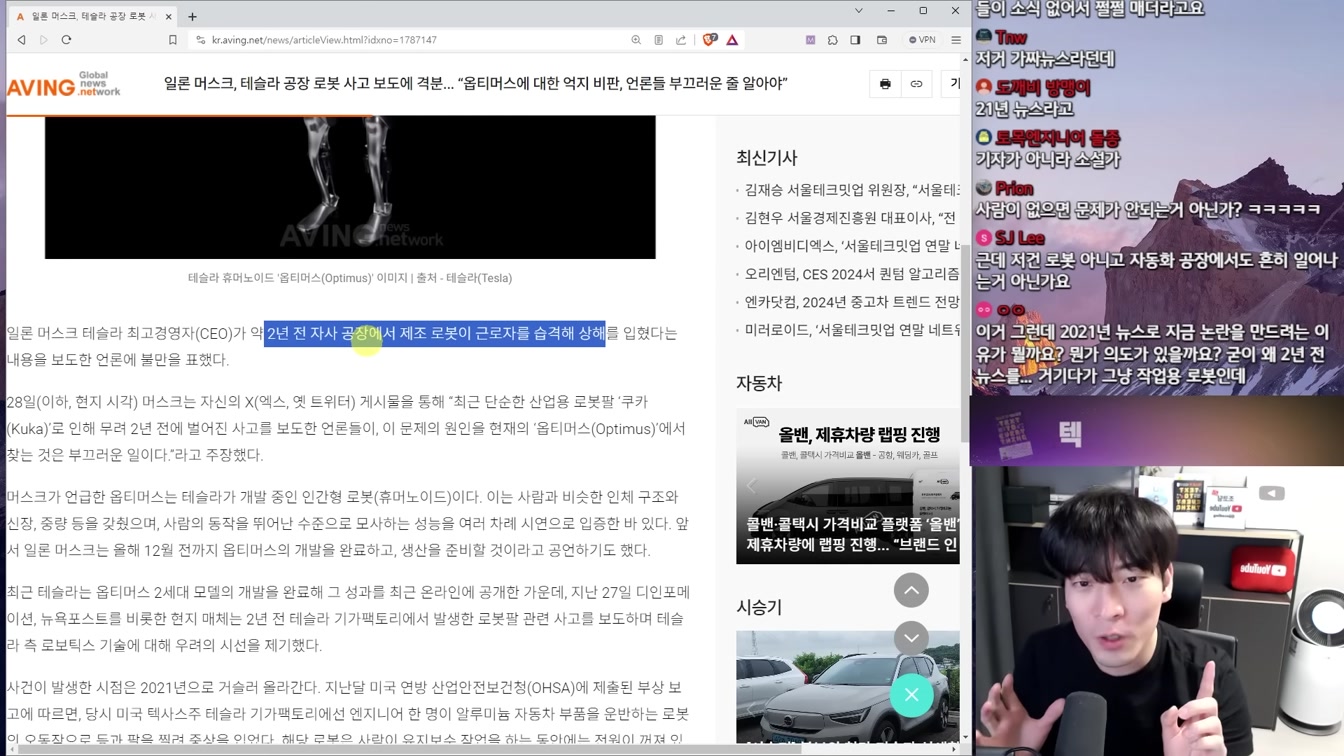Select the Elon Musk article browser tab
The image size is (1344, 756).
92,16
